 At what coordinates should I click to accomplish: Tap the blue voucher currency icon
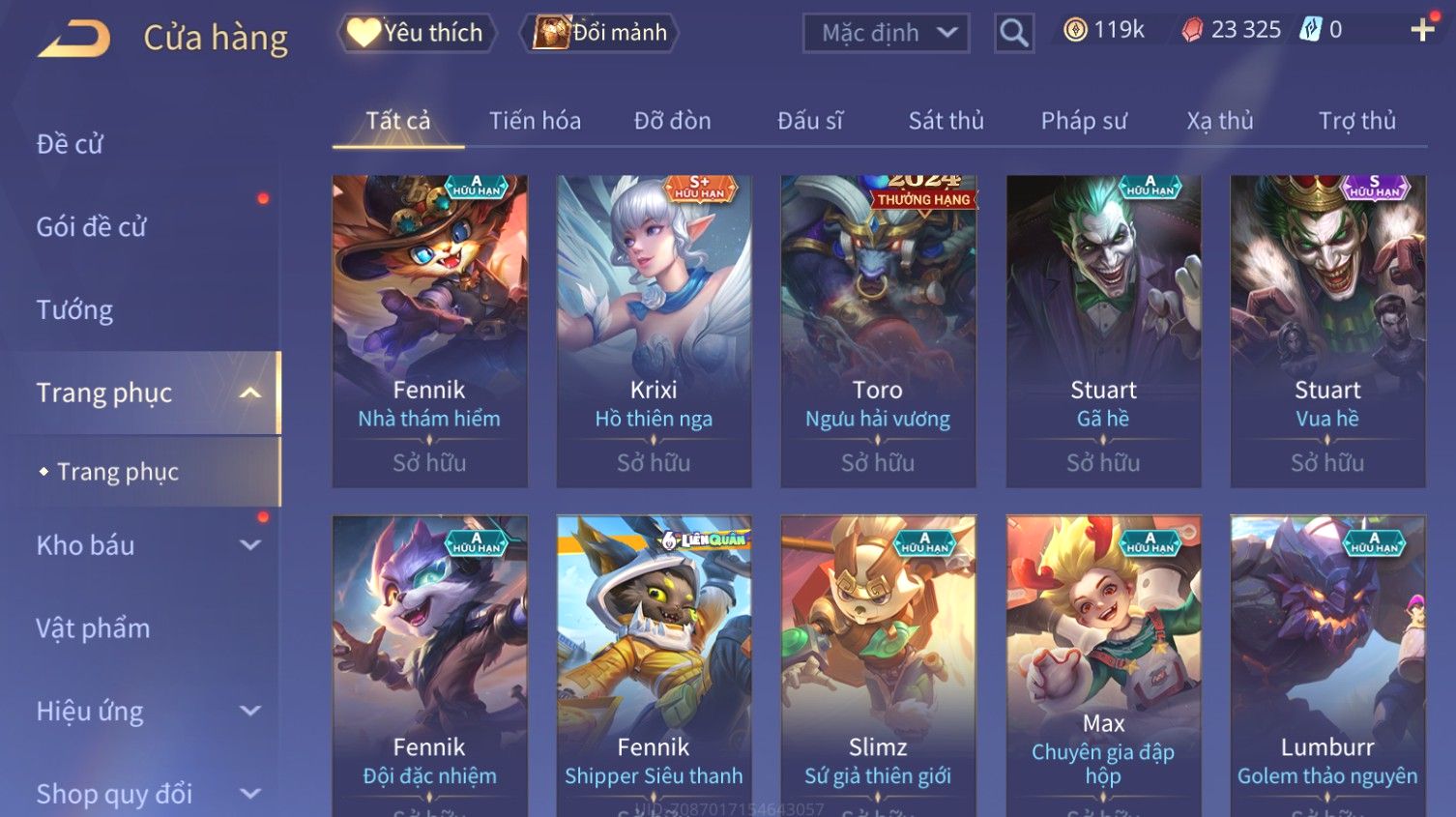click(1310, 30)
